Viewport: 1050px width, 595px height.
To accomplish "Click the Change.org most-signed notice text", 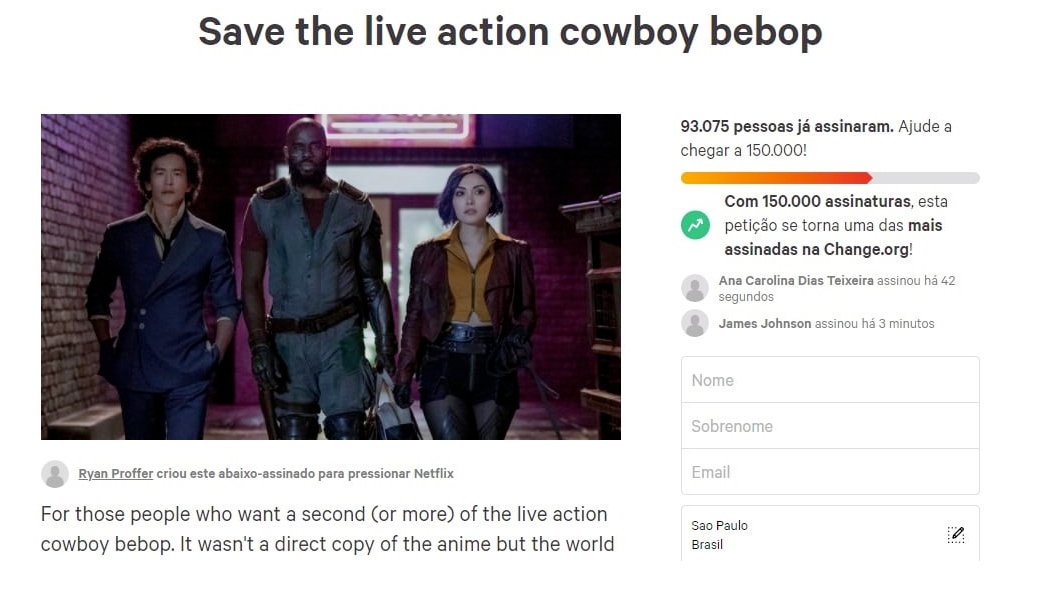I will 836,226.
